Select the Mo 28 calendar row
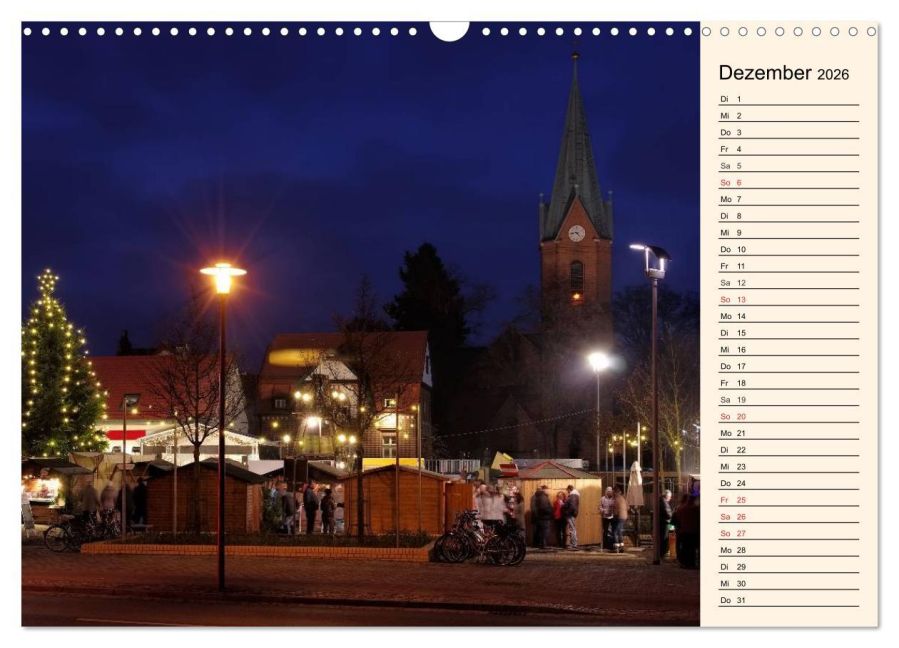The image size is (899, 648). pyautogui.click(x=789, y=550)
